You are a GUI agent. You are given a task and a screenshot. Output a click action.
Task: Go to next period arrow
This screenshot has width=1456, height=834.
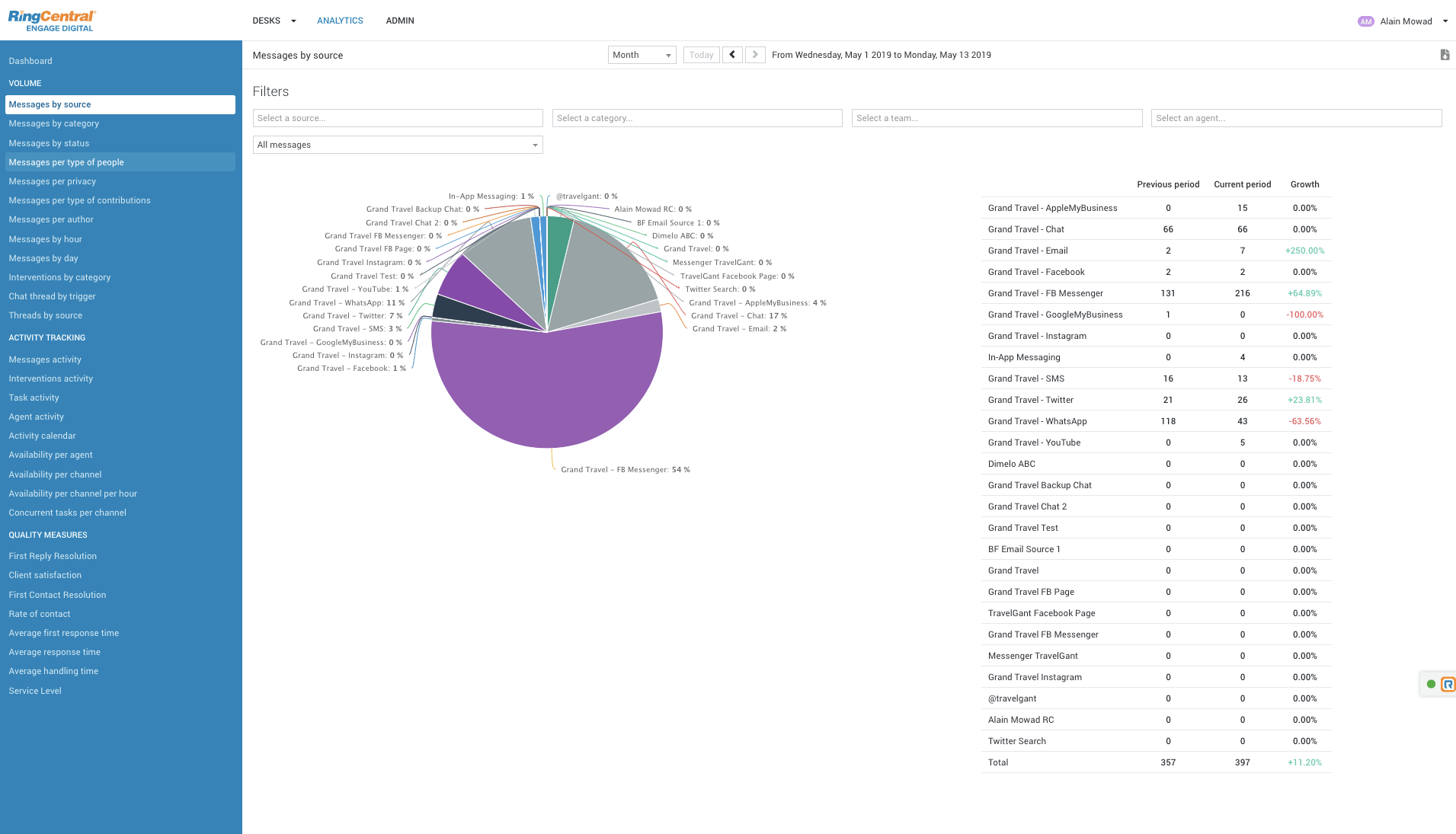pos(755,55)
